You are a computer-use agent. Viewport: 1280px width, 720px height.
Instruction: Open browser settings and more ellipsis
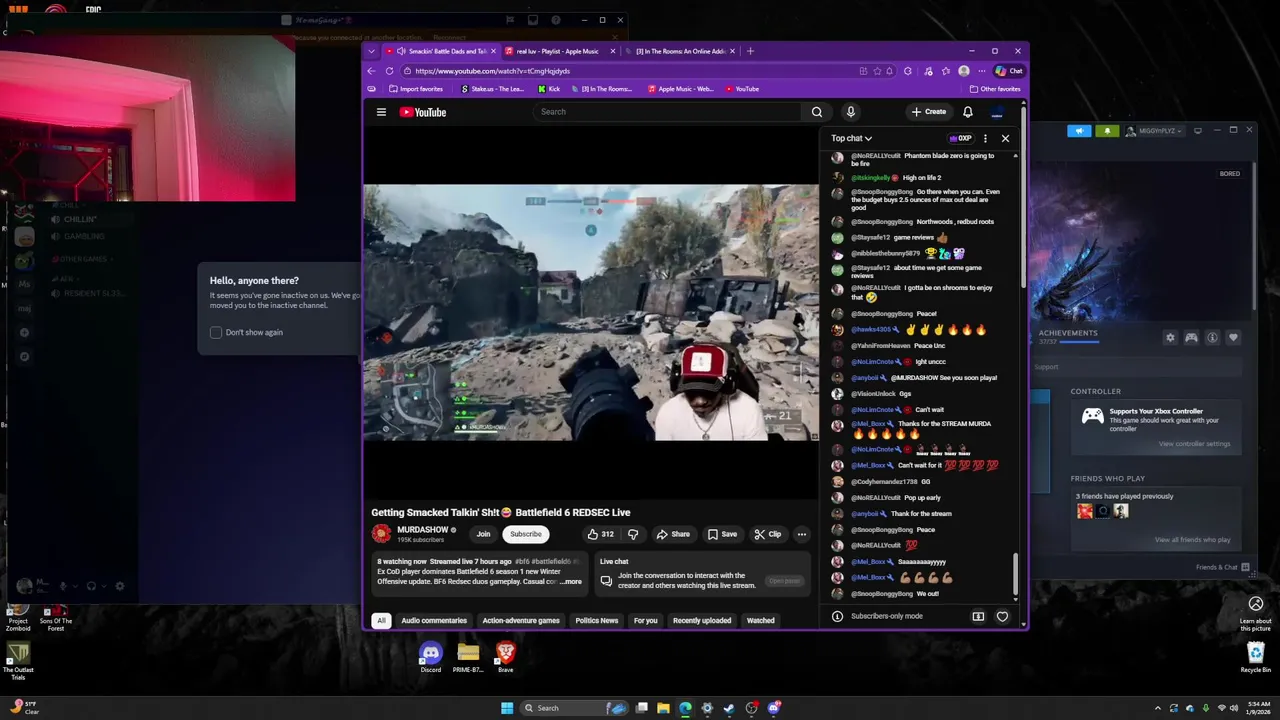981,71
